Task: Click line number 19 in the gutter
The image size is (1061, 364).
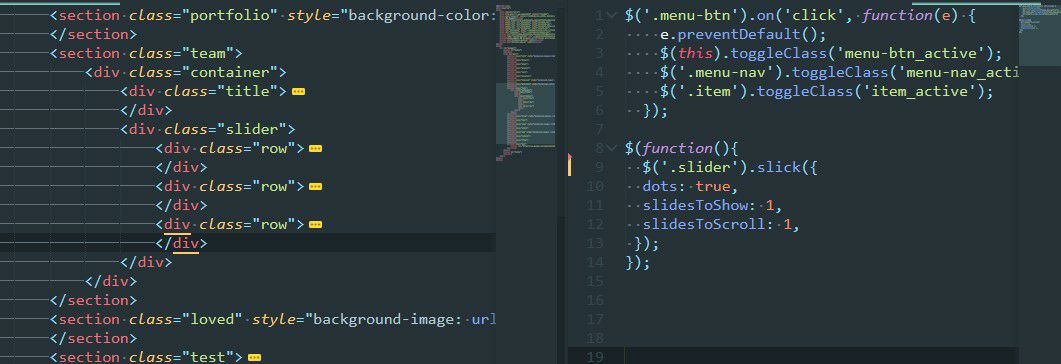Action: (x=594, y=357)
